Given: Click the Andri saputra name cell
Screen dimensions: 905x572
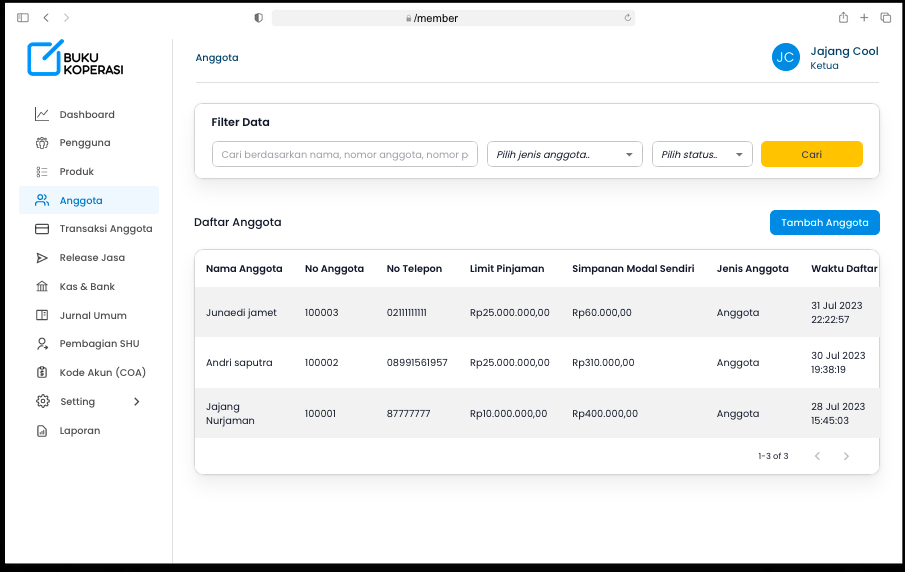Looking at the screenshot, I should [239, 363].
